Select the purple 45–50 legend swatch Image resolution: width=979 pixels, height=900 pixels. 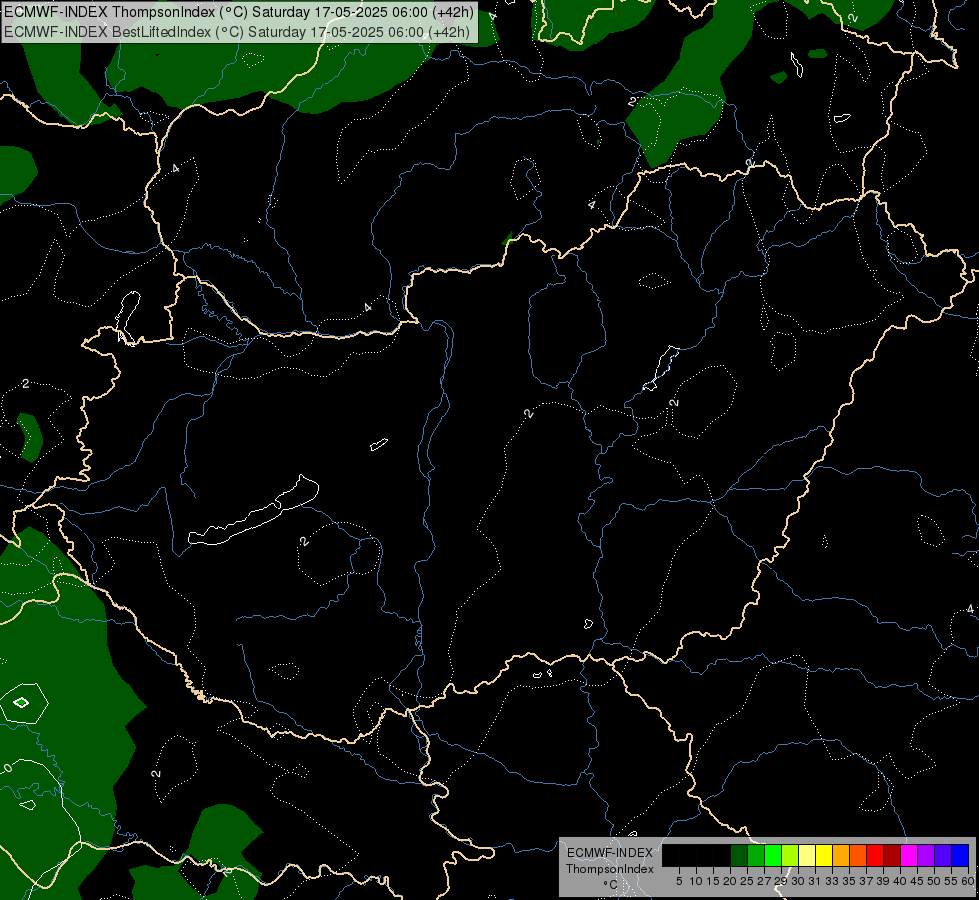pyautogui.click(x=926, y=855)
